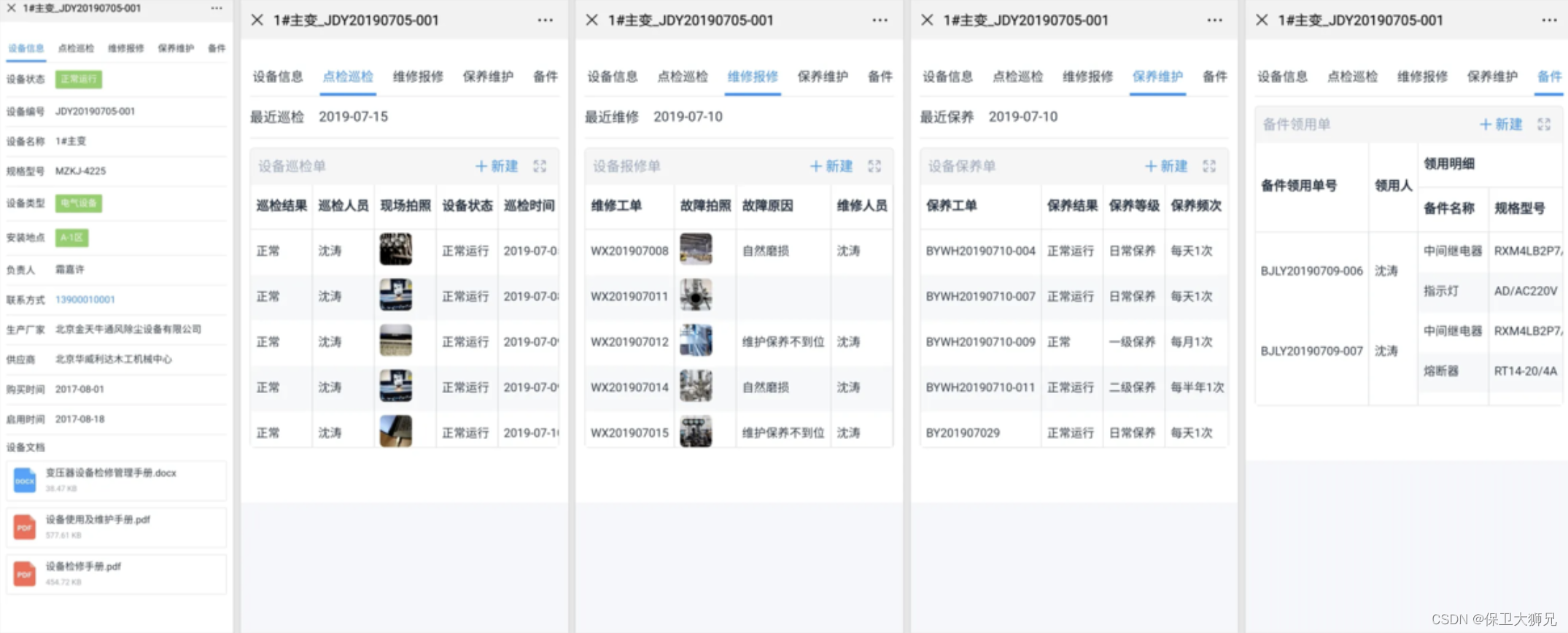This screenshot has width=1568, height=633.
Task: Switch to the 维修报修 tab in the third panel
Action: pyautogui.click(x=753, y=77)
